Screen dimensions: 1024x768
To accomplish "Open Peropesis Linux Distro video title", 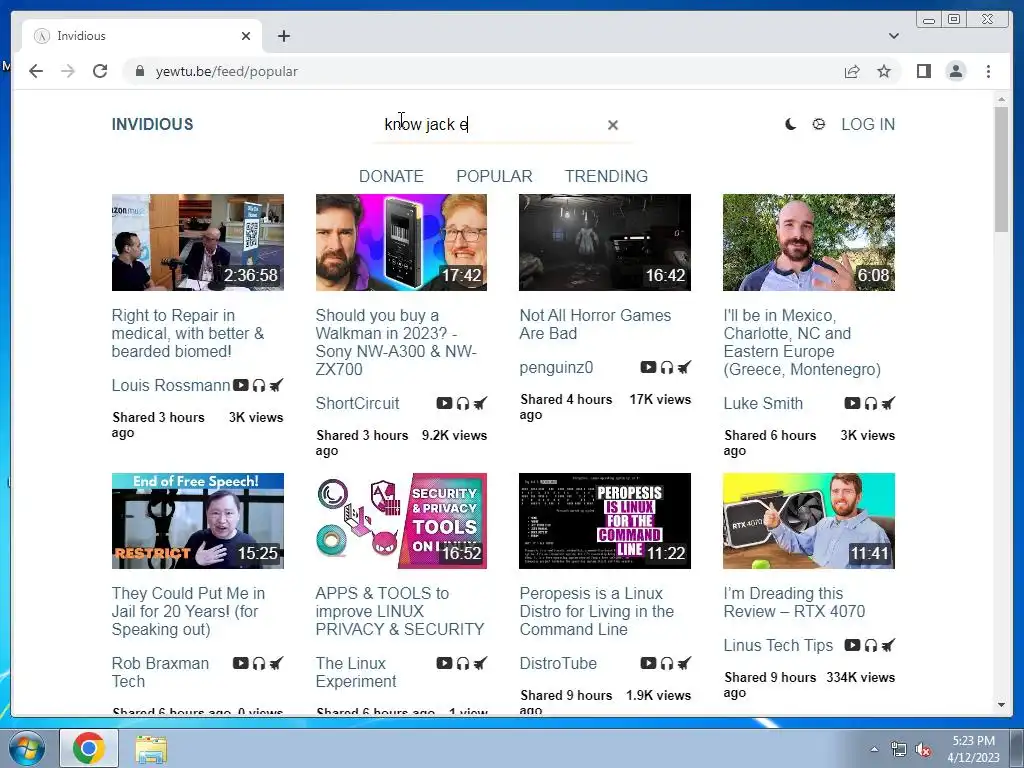I will coord(596,611).
